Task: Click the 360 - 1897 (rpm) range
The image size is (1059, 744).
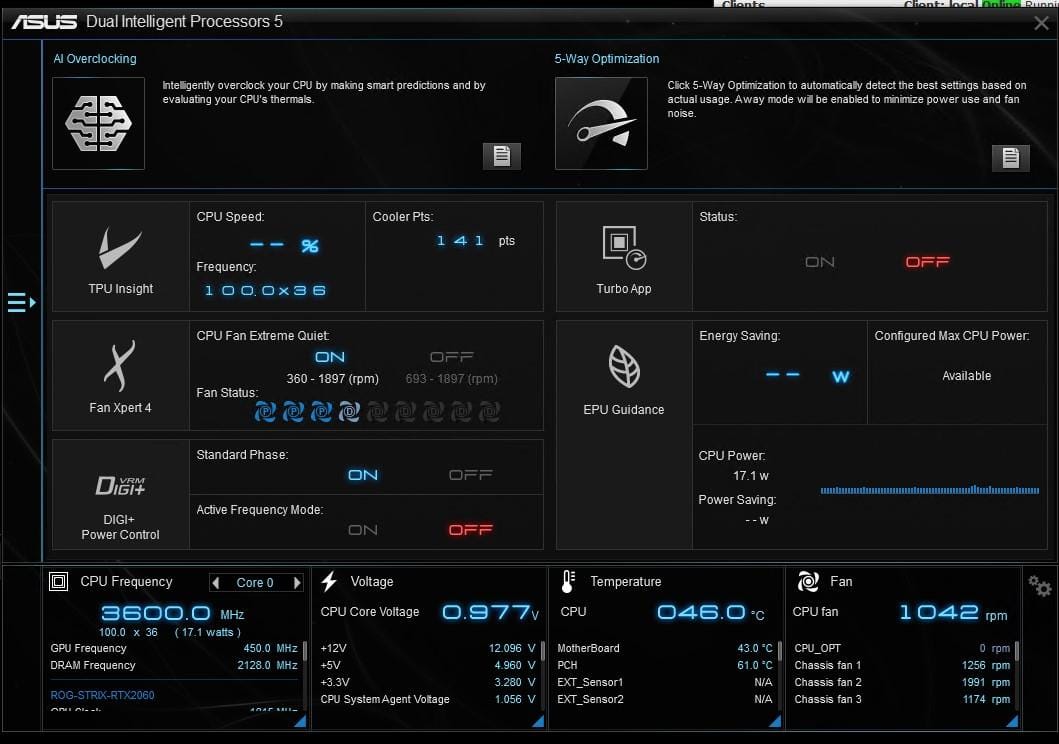Action: point(332,379)
